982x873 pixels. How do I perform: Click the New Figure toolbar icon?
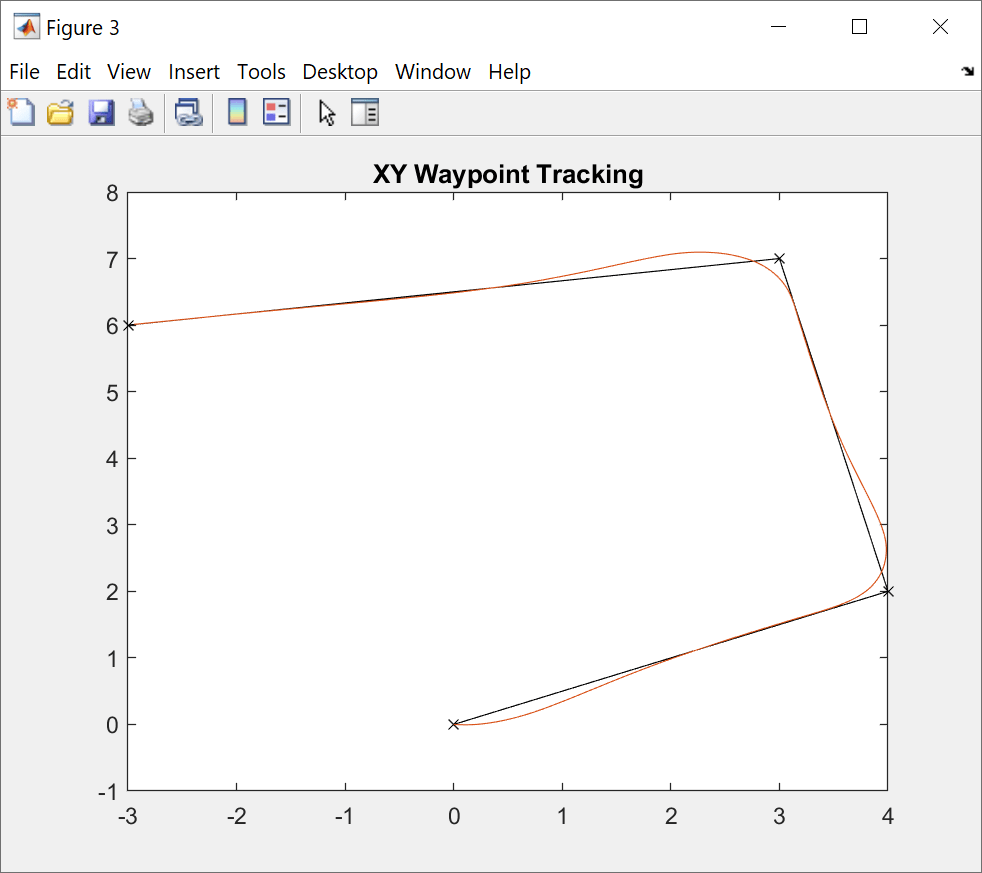click(21, 113)
